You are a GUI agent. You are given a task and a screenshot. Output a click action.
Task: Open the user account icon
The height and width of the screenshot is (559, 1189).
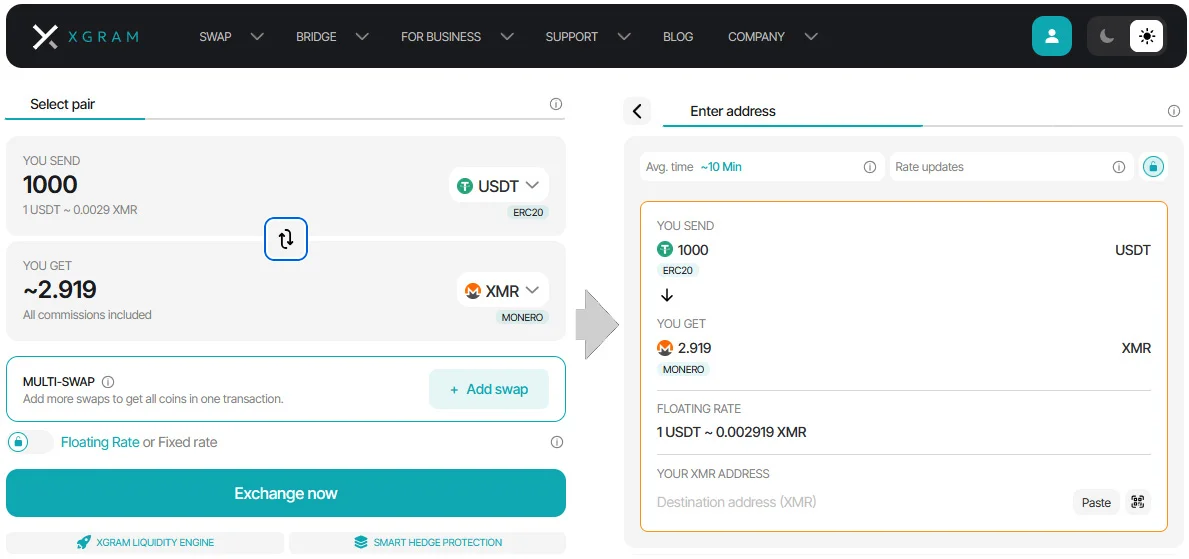coord(1052,36)
